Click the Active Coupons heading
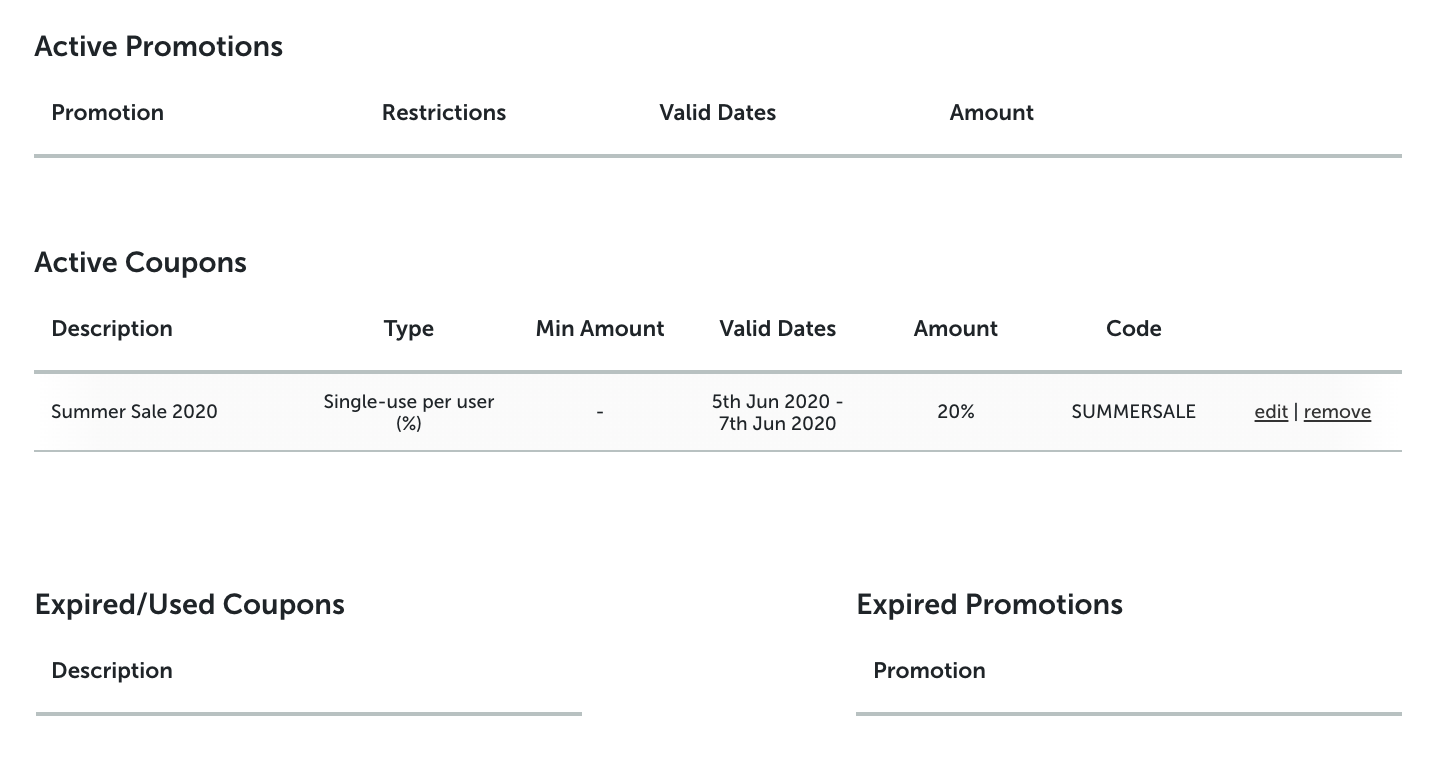 click(141, 263)
